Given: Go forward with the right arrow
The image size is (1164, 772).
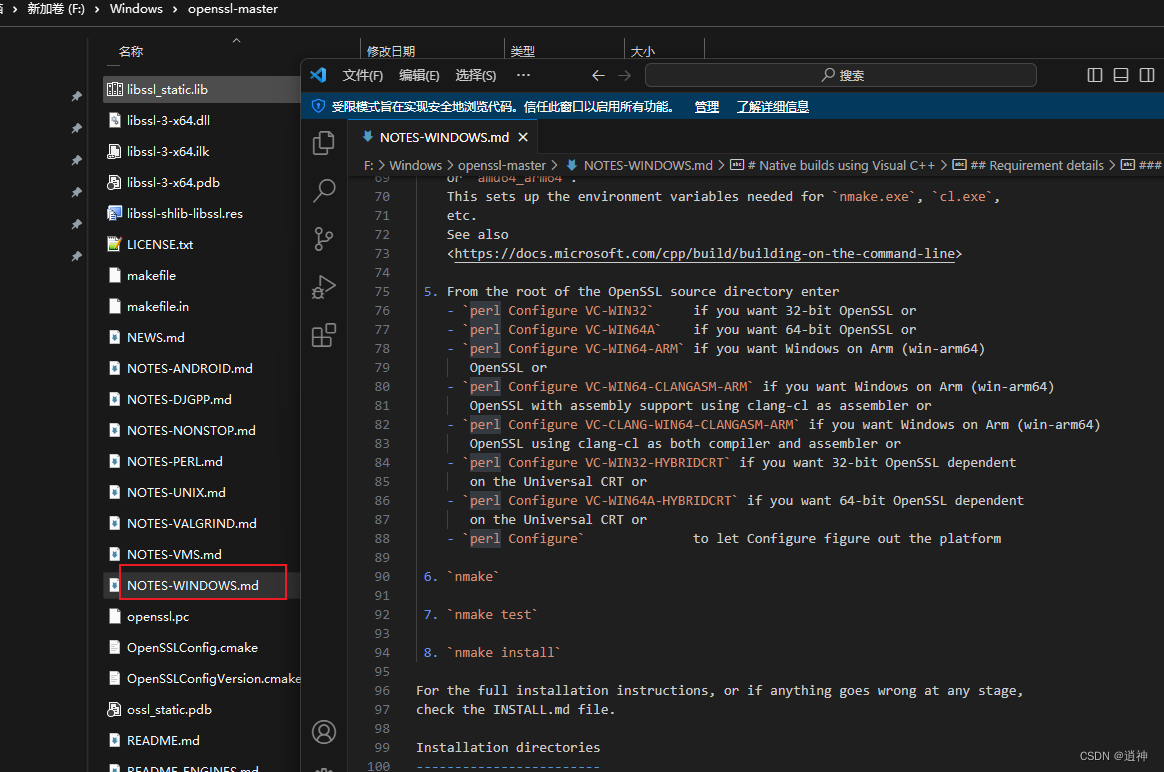Looking at the screenshot, I should [x=624, y=75].
